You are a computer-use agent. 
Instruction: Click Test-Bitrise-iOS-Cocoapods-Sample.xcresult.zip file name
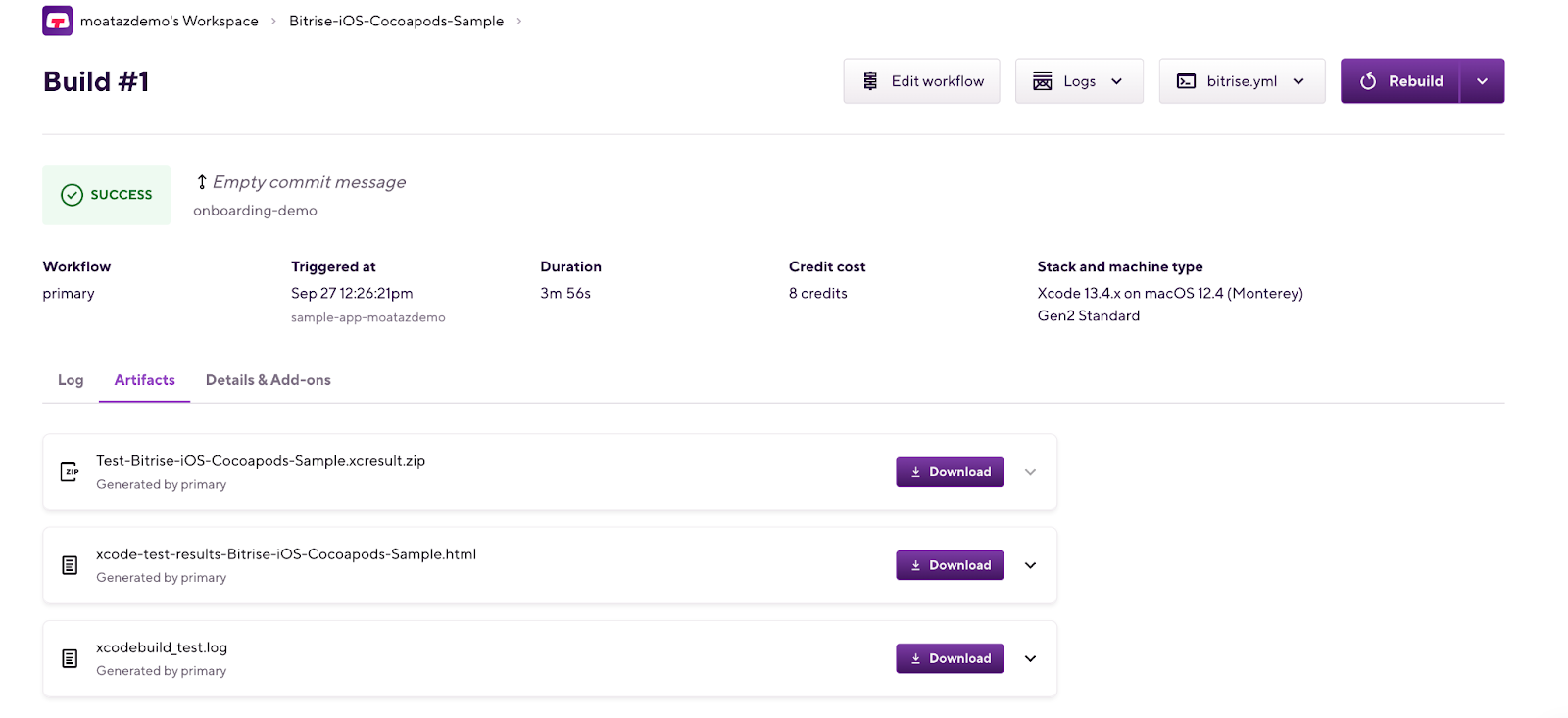click(261, 461)
